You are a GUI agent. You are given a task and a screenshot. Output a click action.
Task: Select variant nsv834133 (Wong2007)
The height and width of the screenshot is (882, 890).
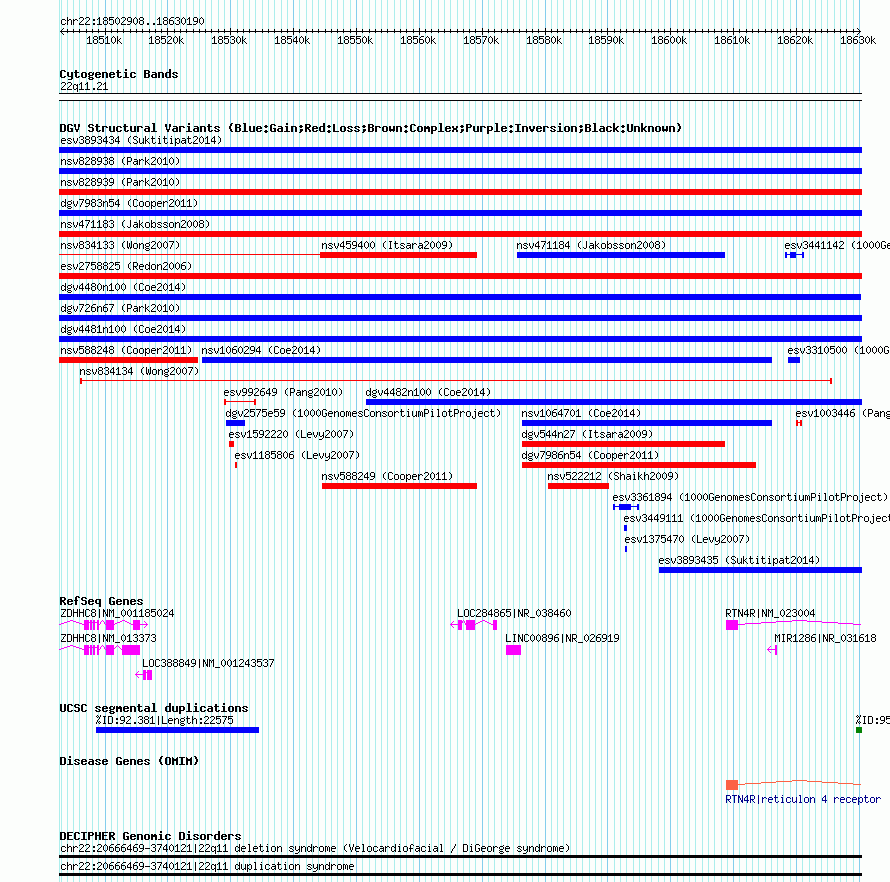pyautogui.click(x=120, y=245)
